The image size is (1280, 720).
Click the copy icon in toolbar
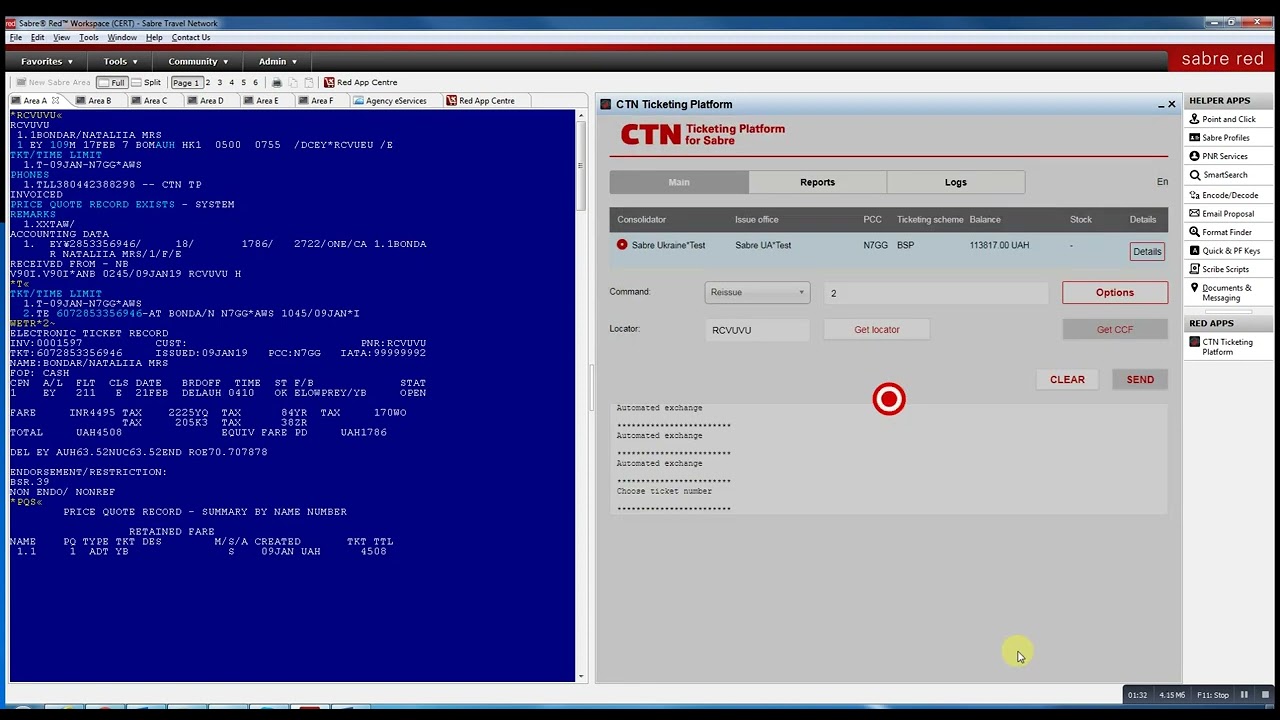293,82
